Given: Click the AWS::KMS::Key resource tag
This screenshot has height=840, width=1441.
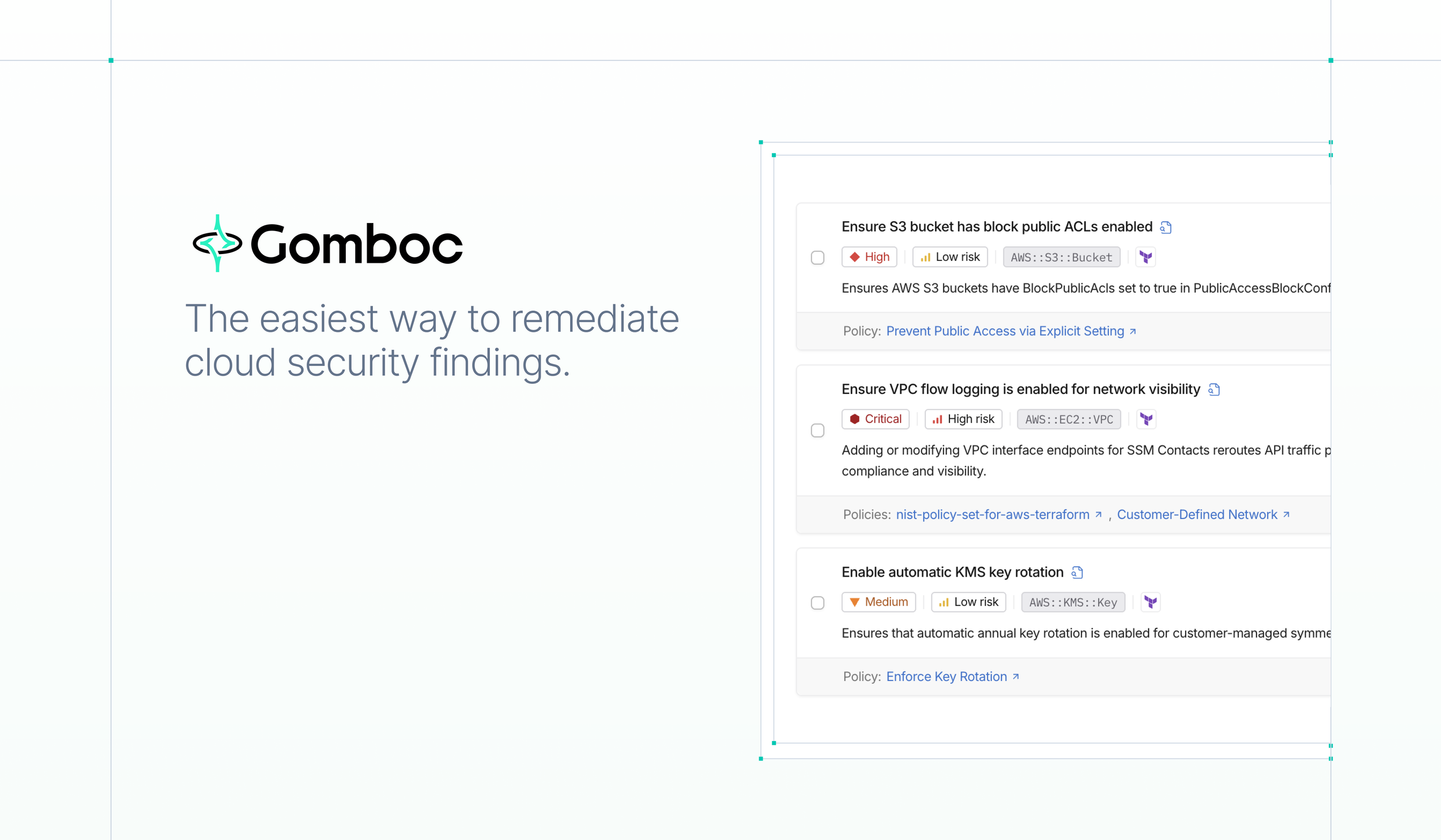Looking at the screenshot, I should tap(1073, 602).
